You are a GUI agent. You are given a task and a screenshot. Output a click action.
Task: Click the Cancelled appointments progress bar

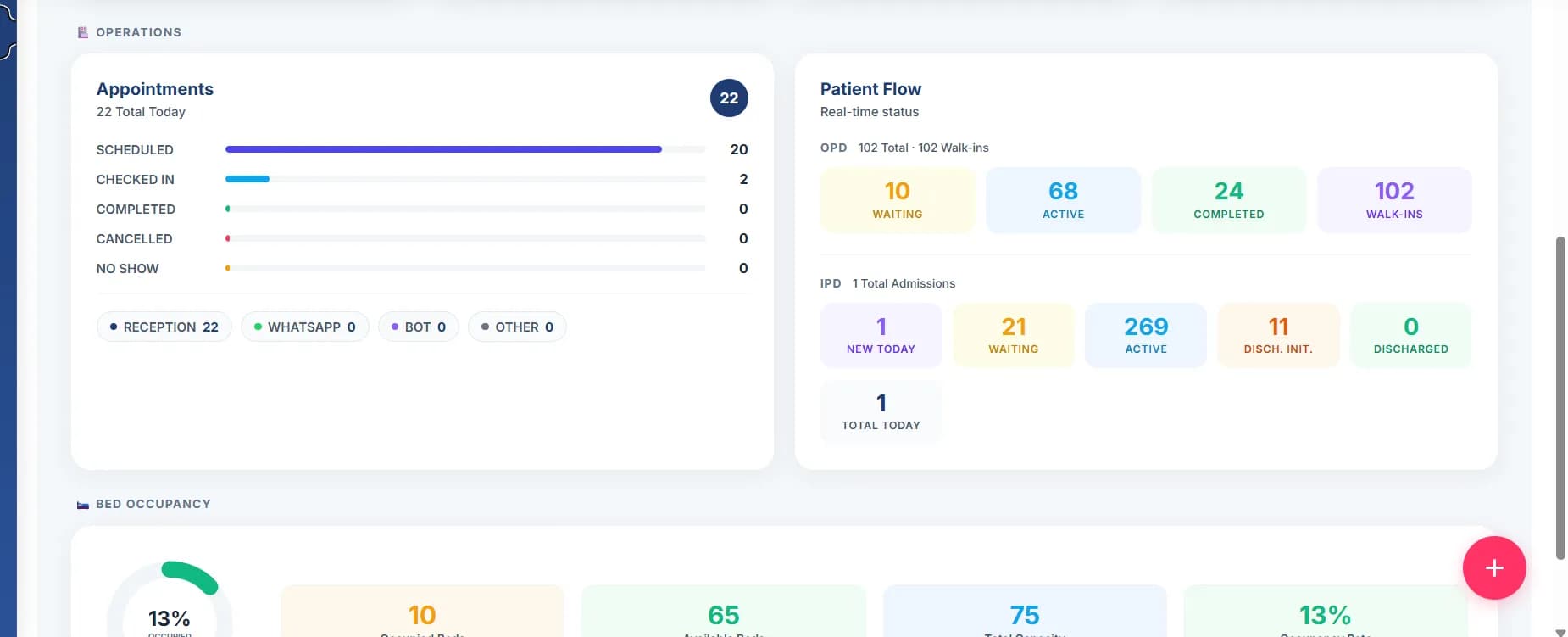pyautogui.click(x=465, y=238)
